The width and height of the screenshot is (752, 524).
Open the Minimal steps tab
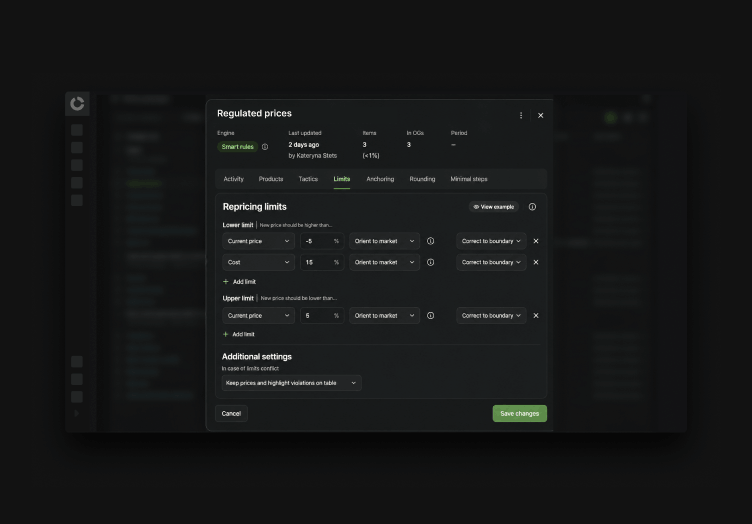click(469, 179)
